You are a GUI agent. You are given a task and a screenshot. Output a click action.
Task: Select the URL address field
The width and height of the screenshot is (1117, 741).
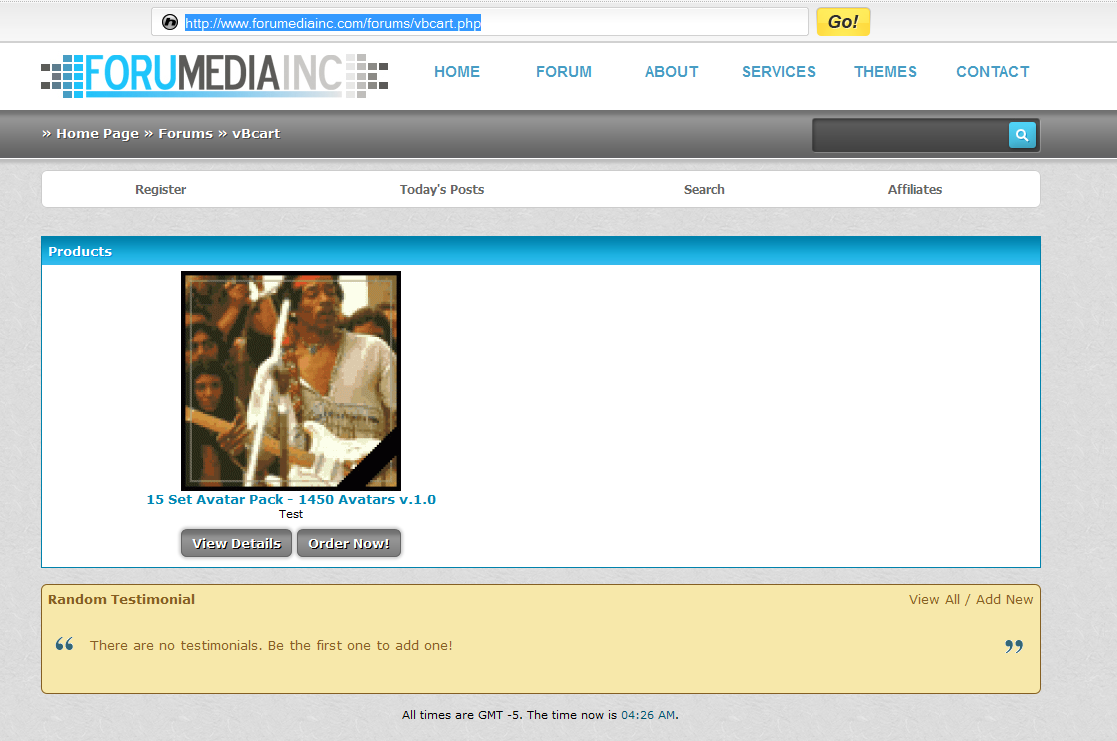479,22
